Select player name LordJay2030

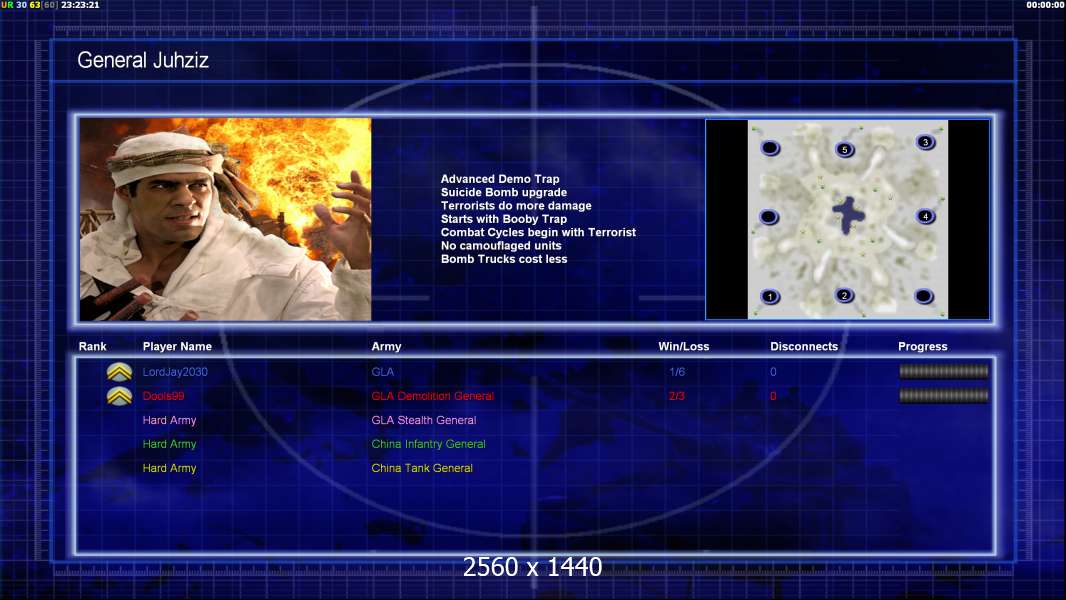175,372
